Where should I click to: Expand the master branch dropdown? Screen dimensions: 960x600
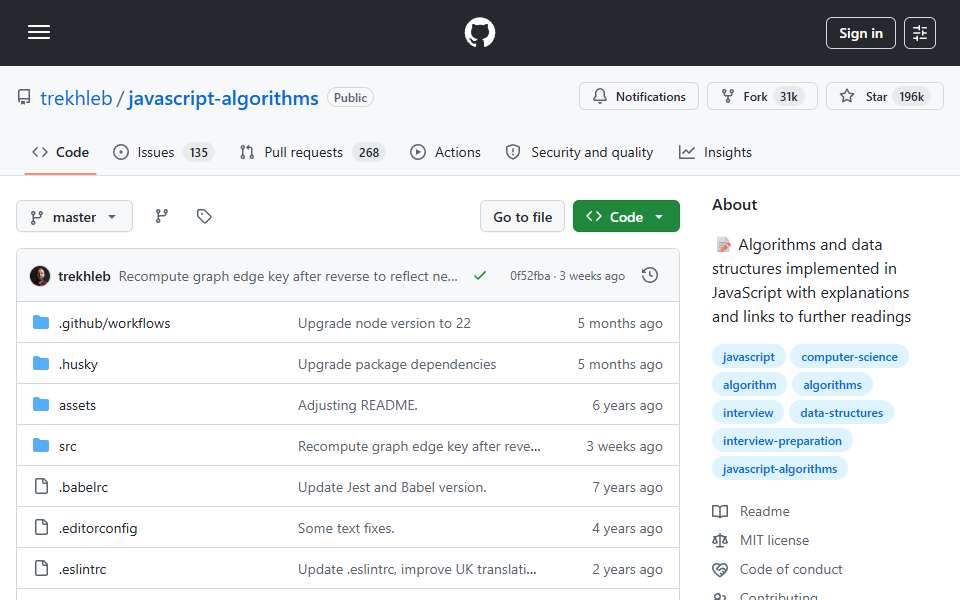(74, 217)
